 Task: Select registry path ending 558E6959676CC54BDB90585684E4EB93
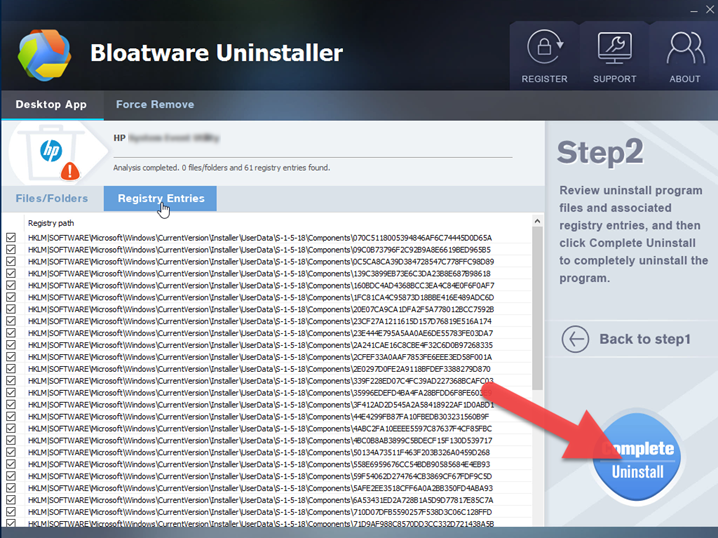pos(259,464)
